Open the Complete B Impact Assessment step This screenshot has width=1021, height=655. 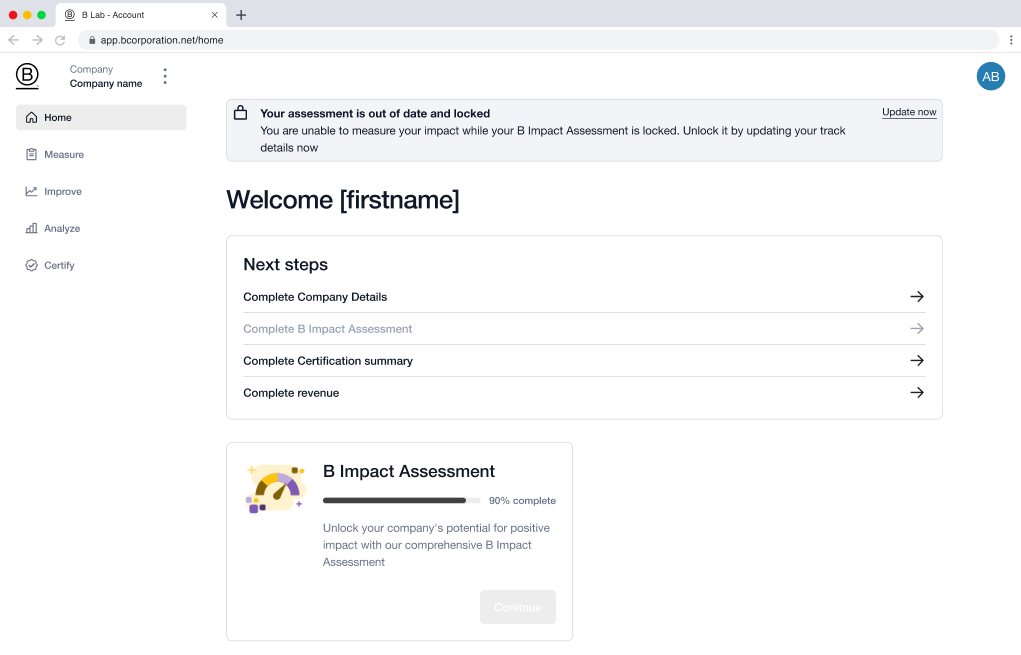coord(584,329)
